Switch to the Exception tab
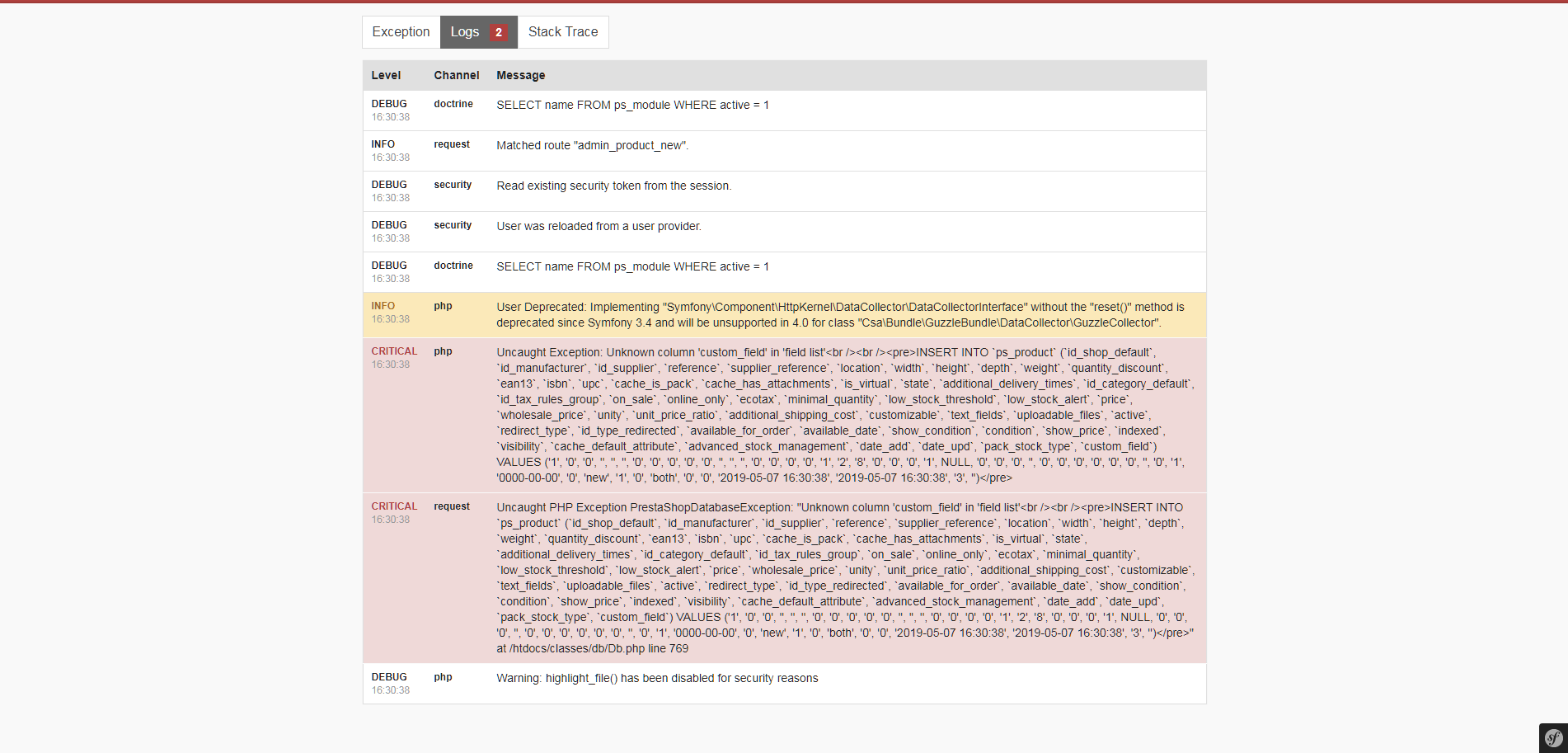This screenshot has width=1568, height=753. (x=401, y=32)
